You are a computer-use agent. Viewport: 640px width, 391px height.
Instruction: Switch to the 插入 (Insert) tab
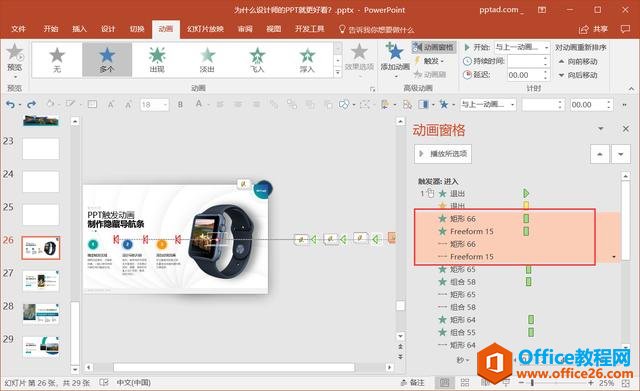tap(80, 29)
